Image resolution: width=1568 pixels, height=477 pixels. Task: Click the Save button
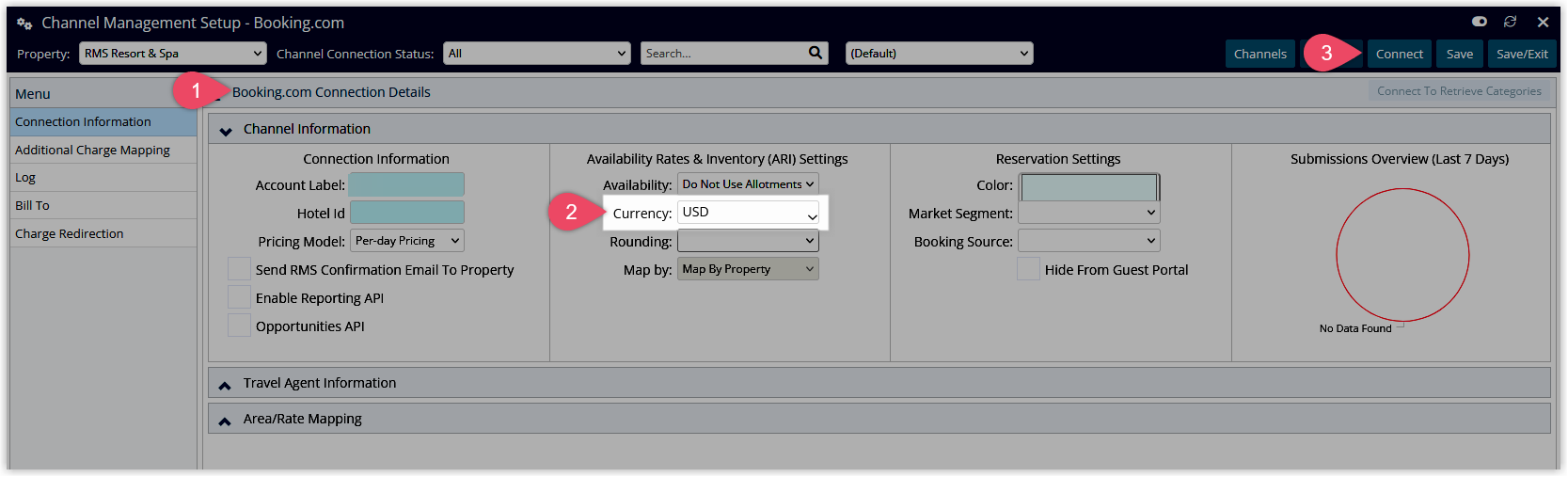(x=1460, y=54)
